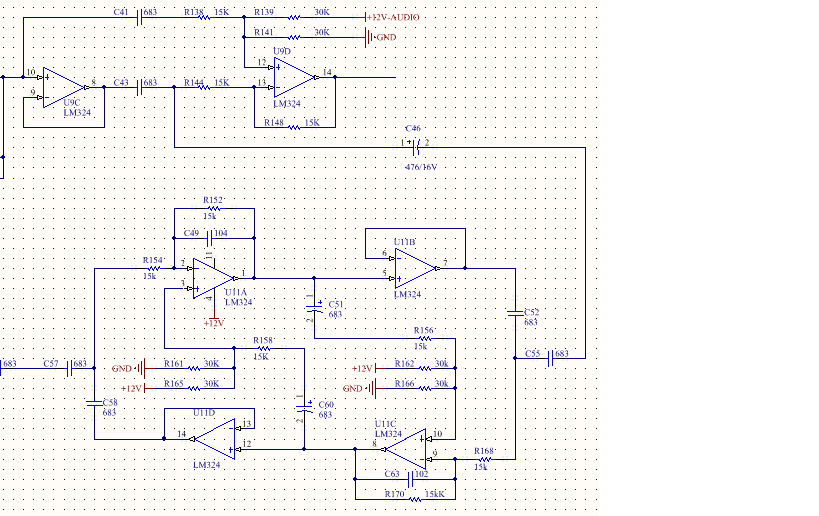Select the C58 capacitor symbol

(95, 403)
